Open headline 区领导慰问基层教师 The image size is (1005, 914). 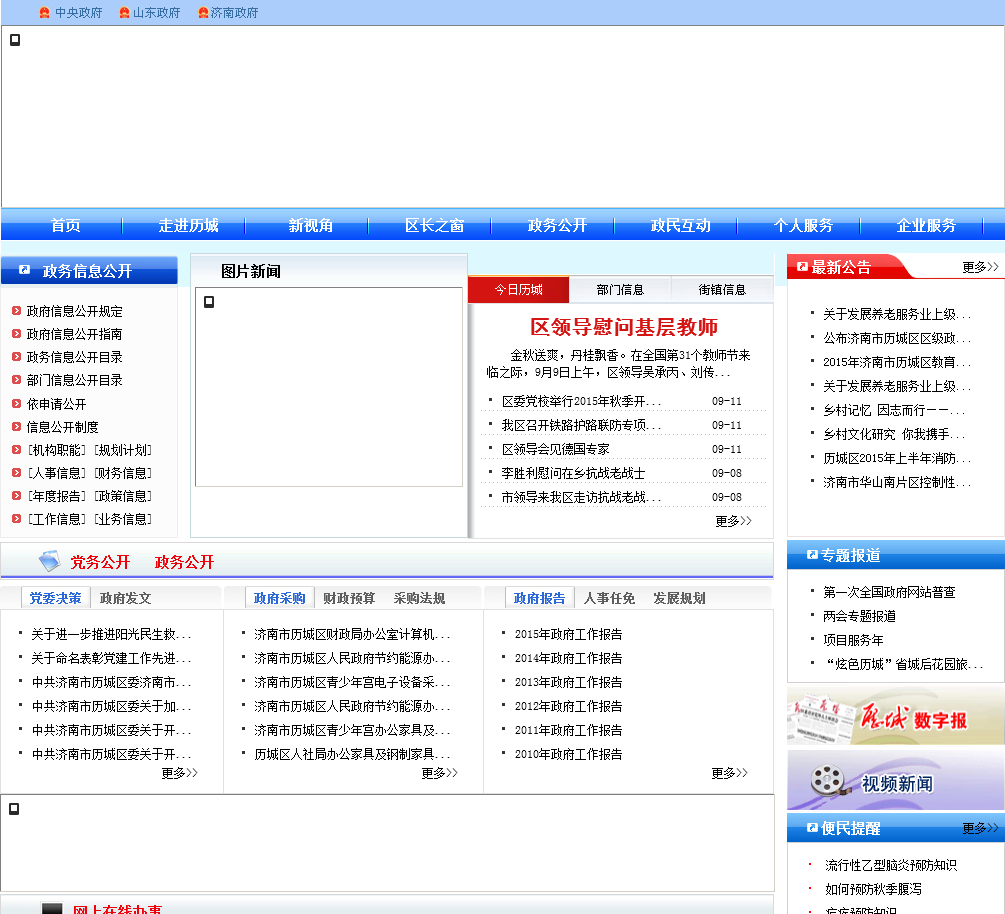[x=624, y=327]
